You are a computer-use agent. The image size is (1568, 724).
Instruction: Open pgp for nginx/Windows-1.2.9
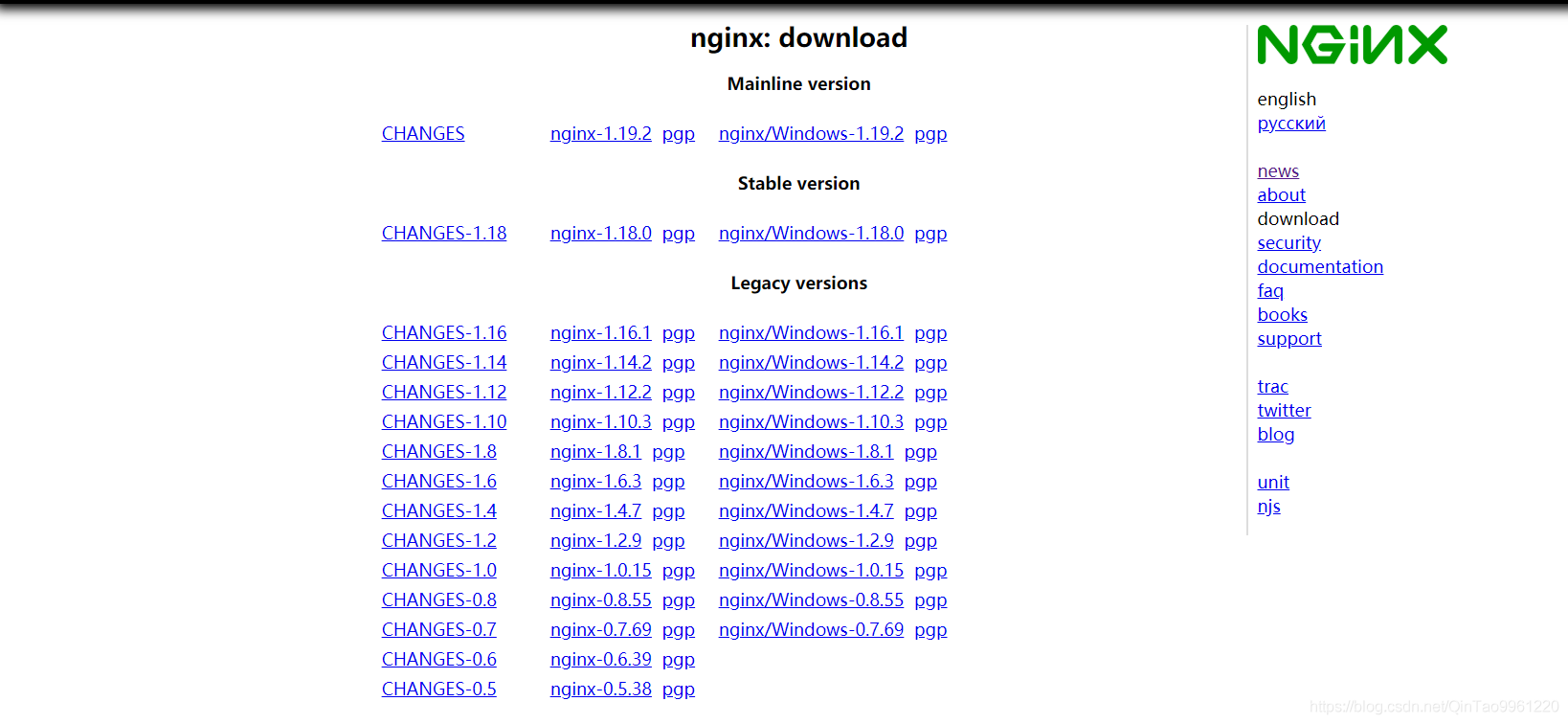(920, 541)
